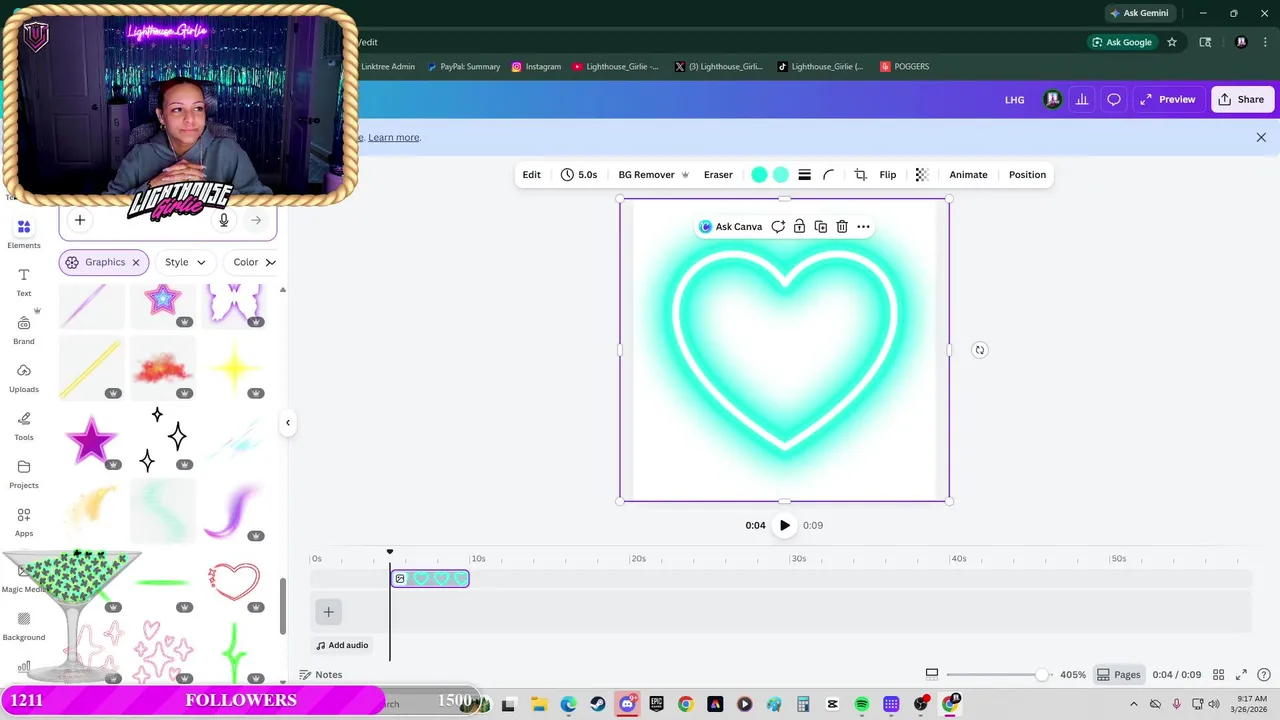The width and height of the screenshot is (1280, 720).
Task: Select the BG Remover tool
Action: 654,175
